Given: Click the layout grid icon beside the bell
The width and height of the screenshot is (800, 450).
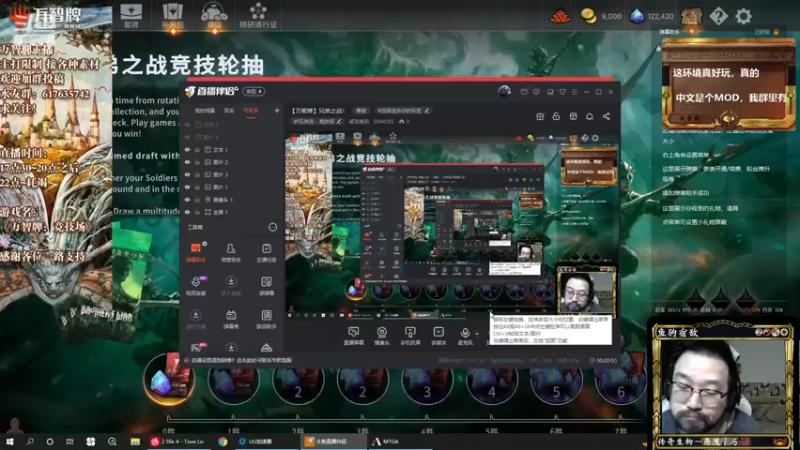Looking at the screenshot, I should (573, 117).
